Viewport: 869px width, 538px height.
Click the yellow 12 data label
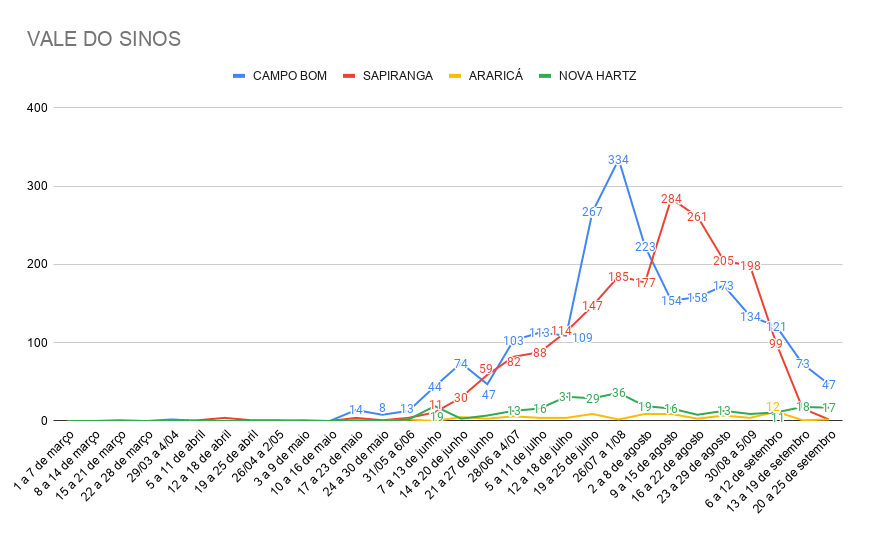coord(773,407)
